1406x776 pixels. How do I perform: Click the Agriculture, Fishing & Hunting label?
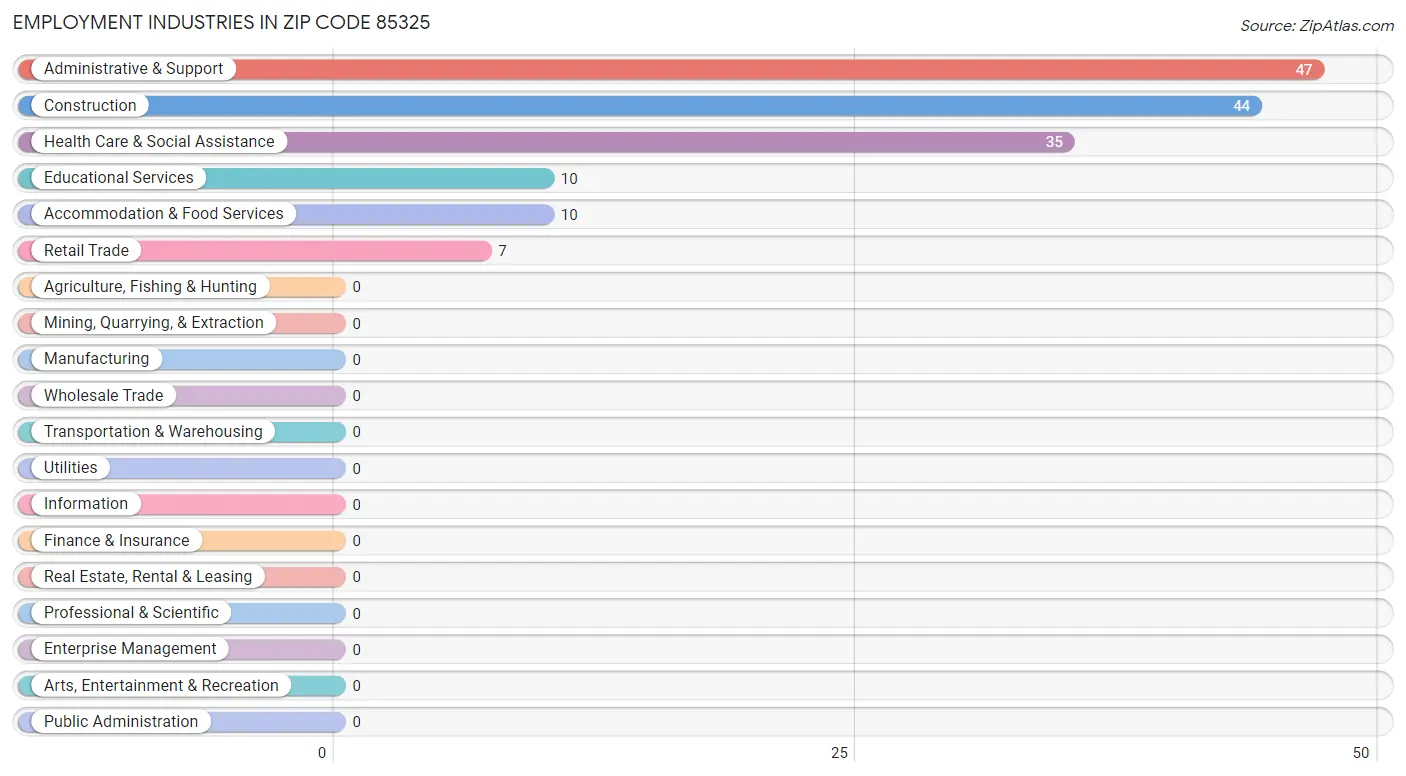[x=150, y=286]
